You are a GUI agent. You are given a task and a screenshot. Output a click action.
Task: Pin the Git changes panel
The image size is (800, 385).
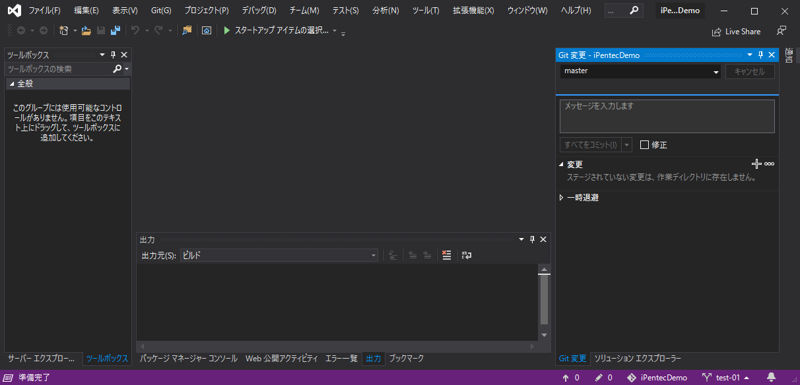pyautogui.click(x=761, y=55)
